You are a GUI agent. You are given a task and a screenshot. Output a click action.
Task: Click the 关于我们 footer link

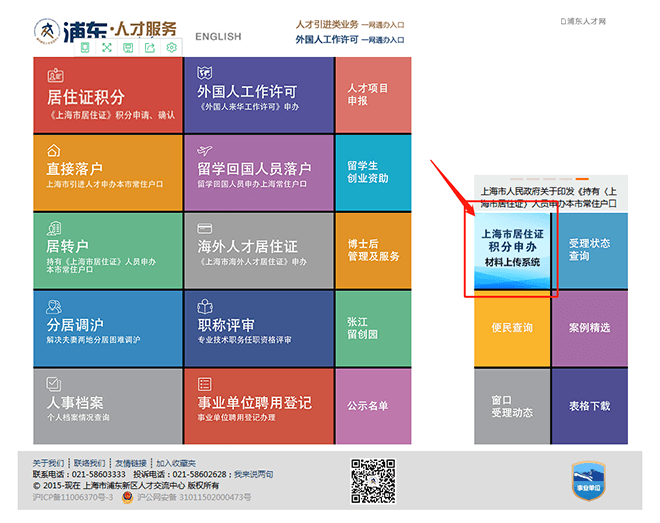click(x=48, y=463)
